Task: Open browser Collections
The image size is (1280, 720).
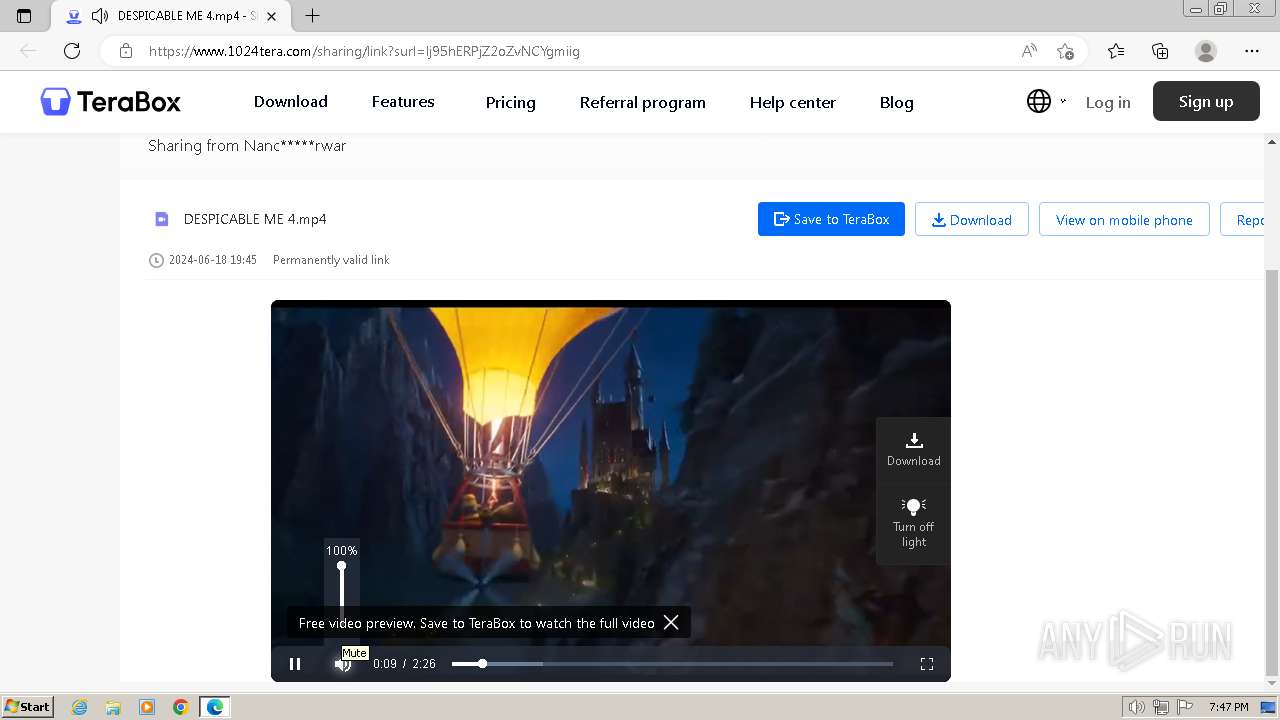Action: 1160,51
